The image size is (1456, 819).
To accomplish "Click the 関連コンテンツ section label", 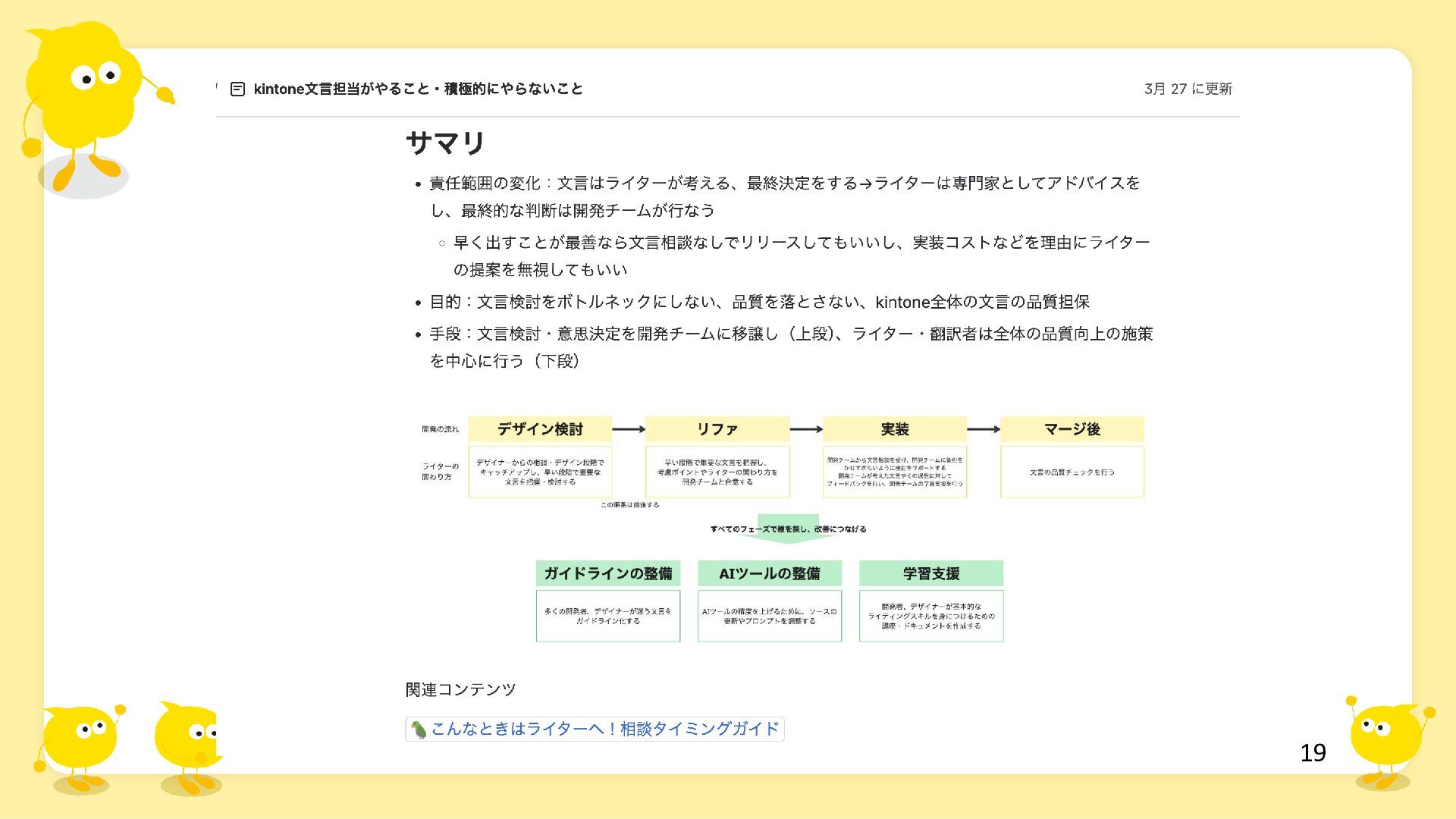I will (x=460, y=689).
